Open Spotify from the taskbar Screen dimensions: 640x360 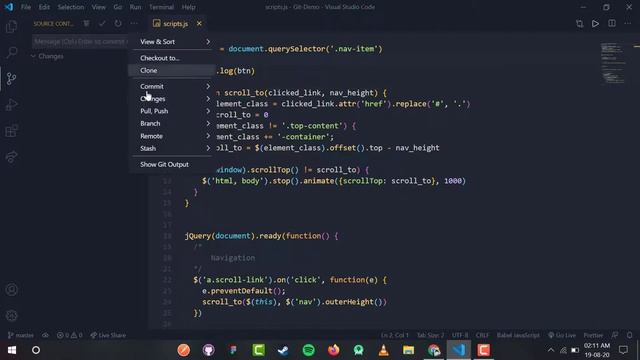[309, 350]
